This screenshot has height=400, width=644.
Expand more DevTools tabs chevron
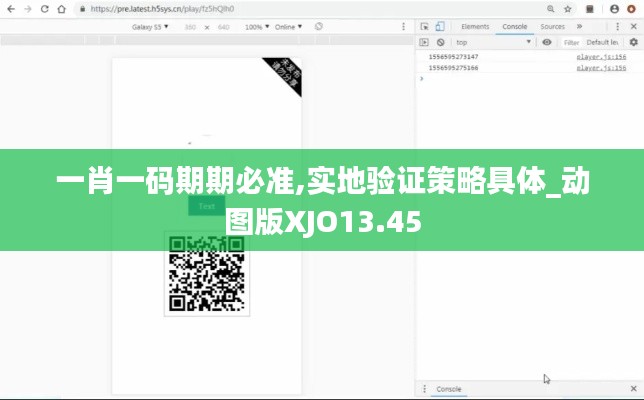[x=580, y=27]
